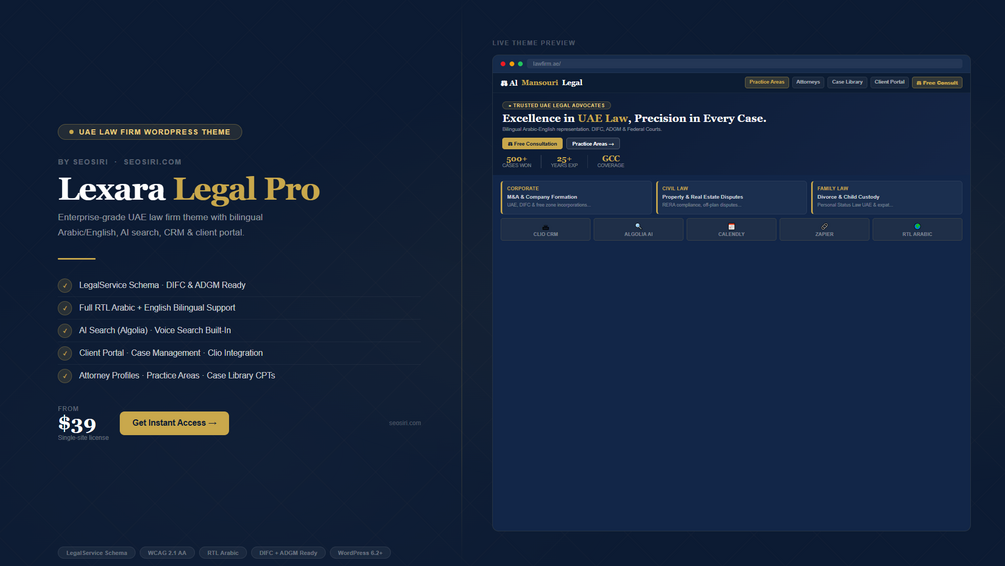Viewport: 1005px width, 566px height.
Task: Open the Civil Law property disputes card
Action: [731, 197]
